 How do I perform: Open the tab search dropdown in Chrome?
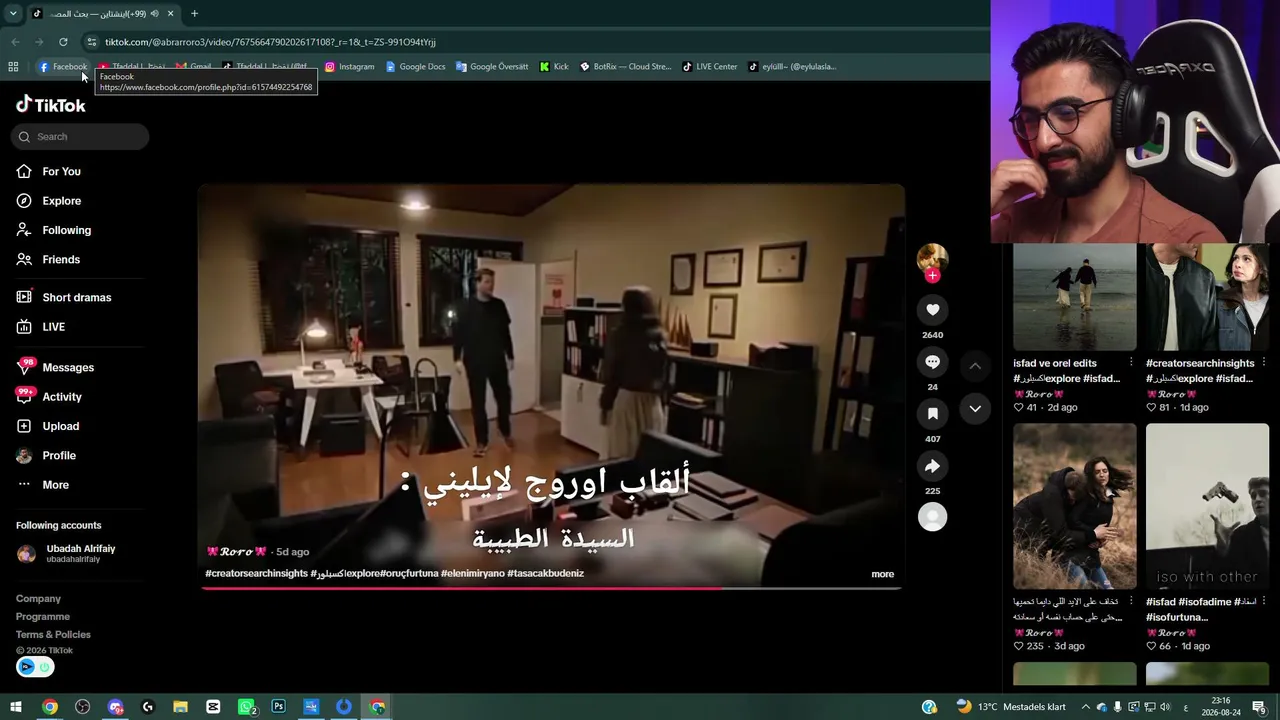pyautogui.click(x=13, y=14)
